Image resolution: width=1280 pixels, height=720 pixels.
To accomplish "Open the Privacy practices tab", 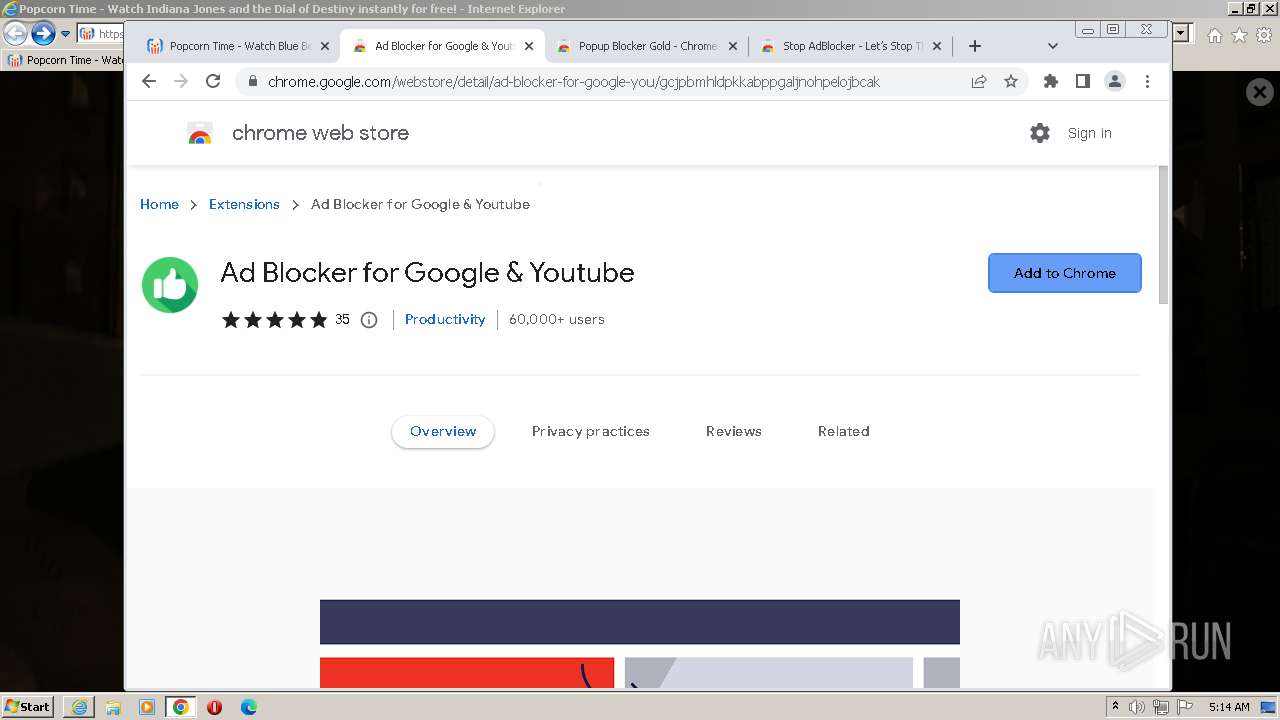I will 591,432.
